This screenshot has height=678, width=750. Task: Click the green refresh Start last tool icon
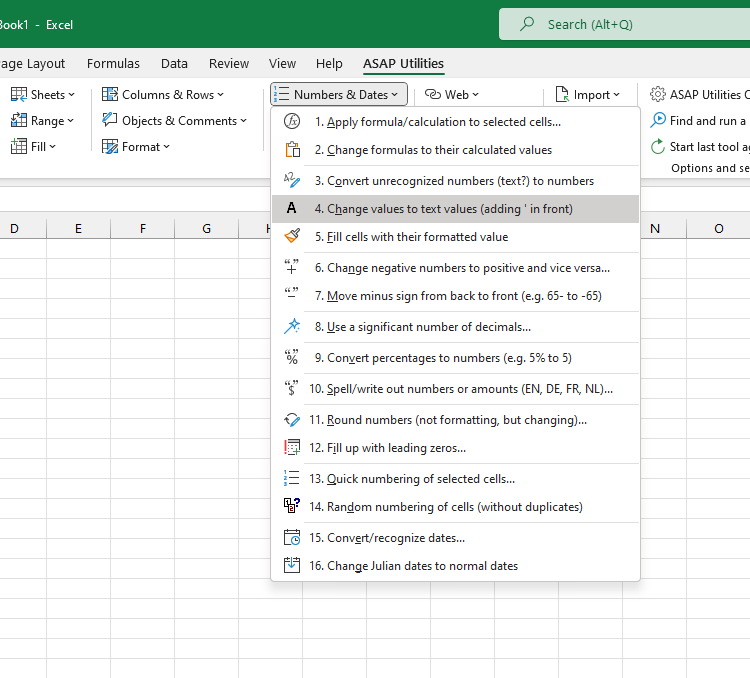tap(658, 146)
